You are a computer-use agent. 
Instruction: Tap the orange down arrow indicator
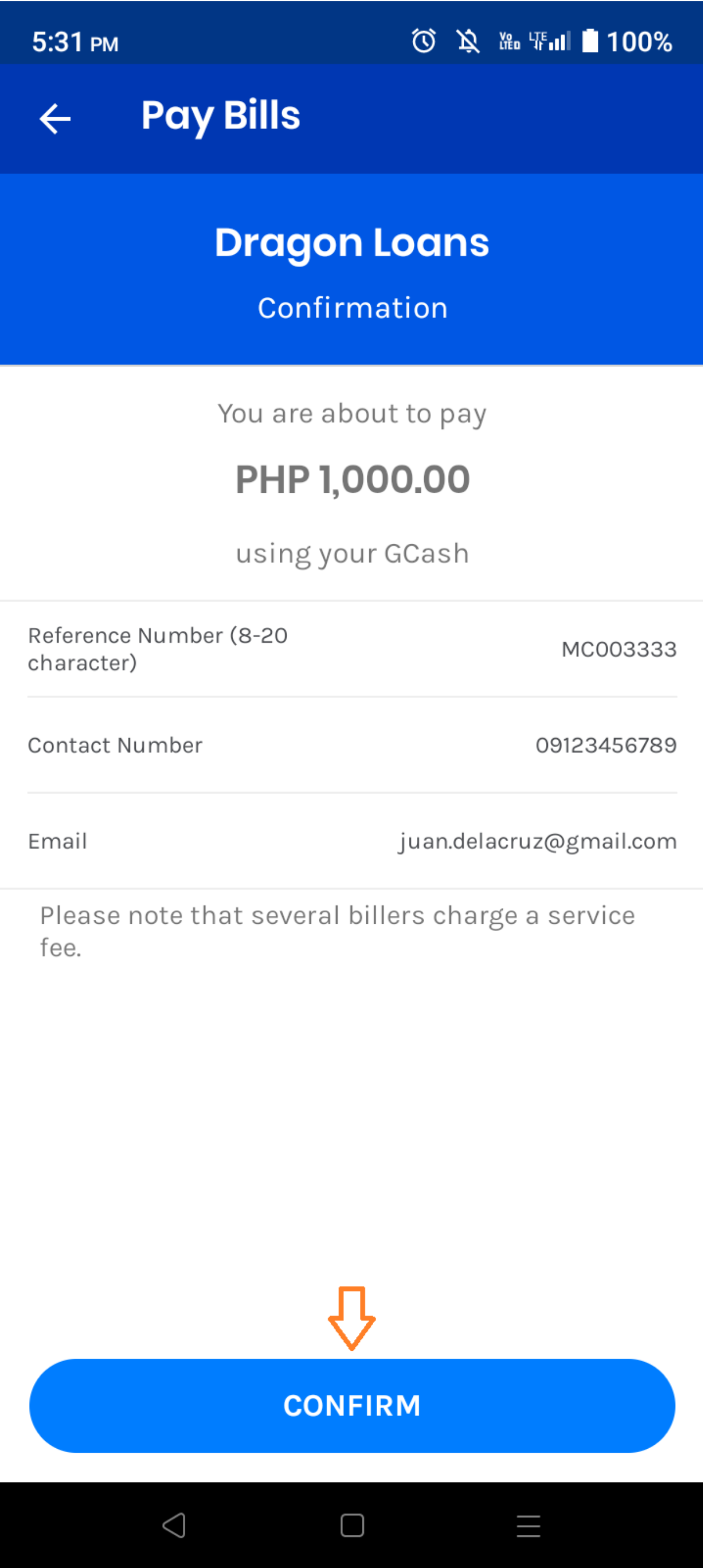(351, 1317)
